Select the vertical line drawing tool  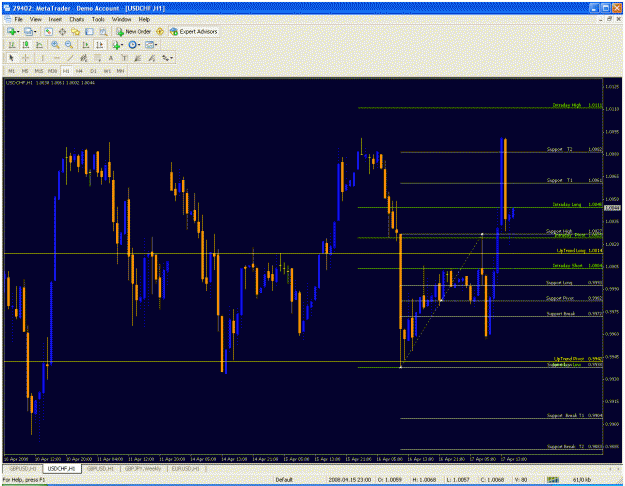[x=42, y=58]
